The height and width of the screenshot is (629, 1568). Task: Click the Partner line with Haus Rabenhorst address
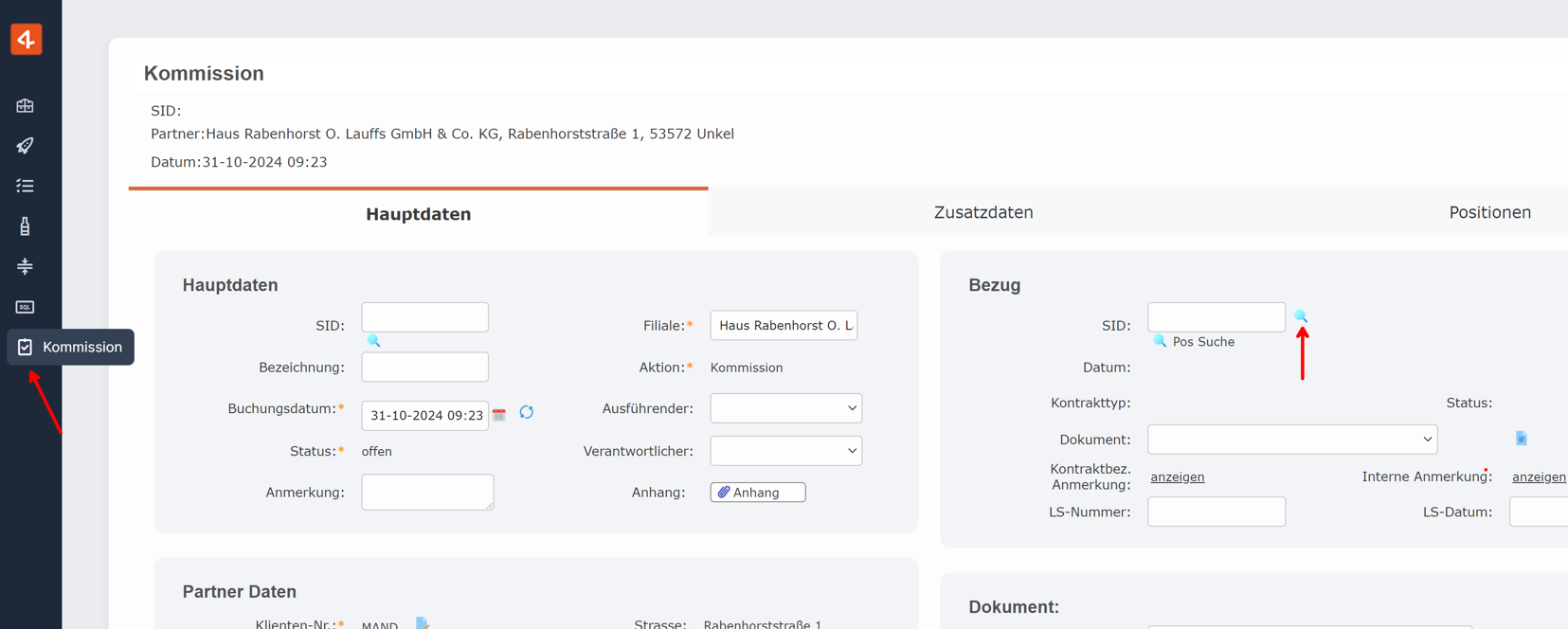tap(442, 134)
